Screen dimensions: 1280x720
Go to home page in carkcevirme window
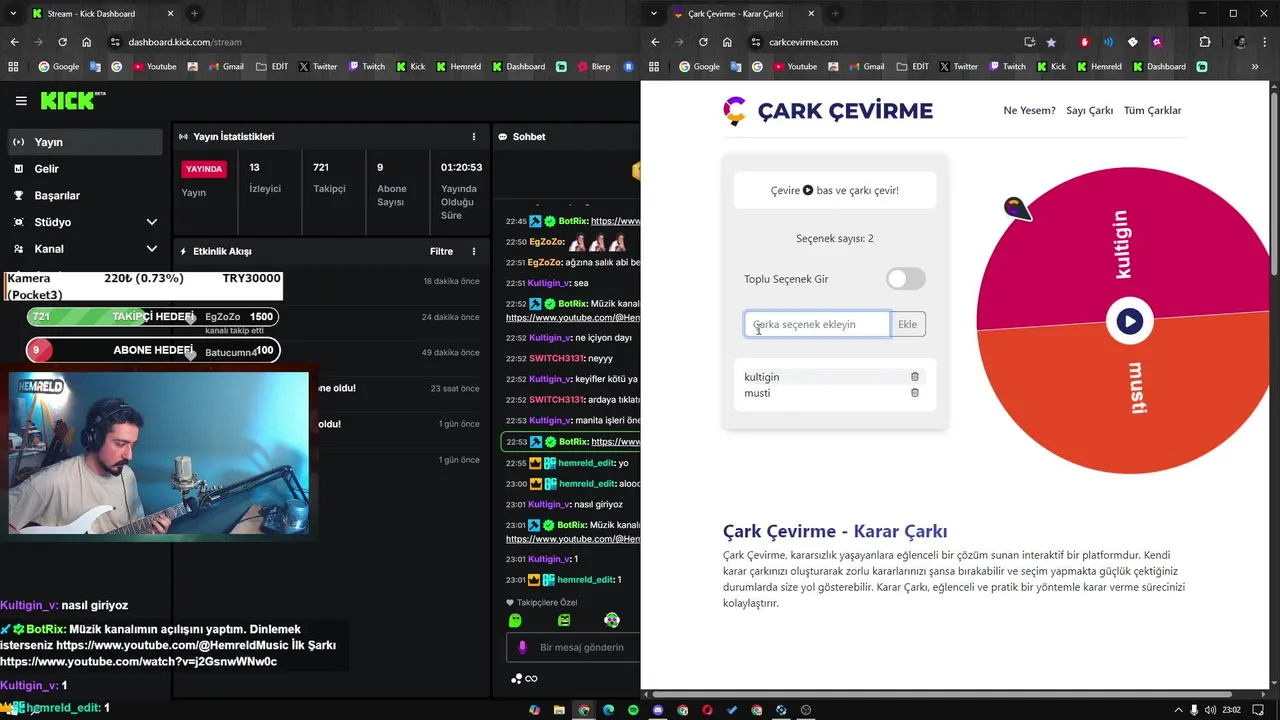pos(727,42)
